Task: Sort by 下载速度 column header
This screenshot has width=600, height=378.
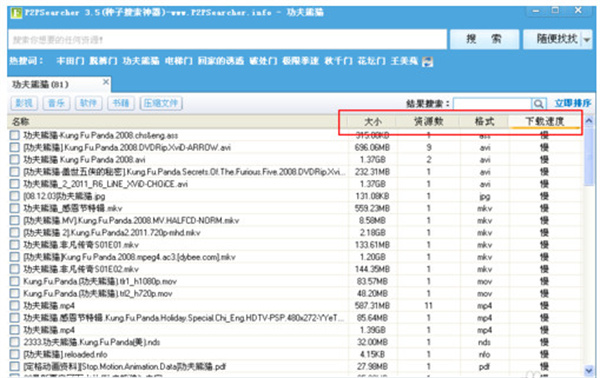Action: [x=545, y=122]
